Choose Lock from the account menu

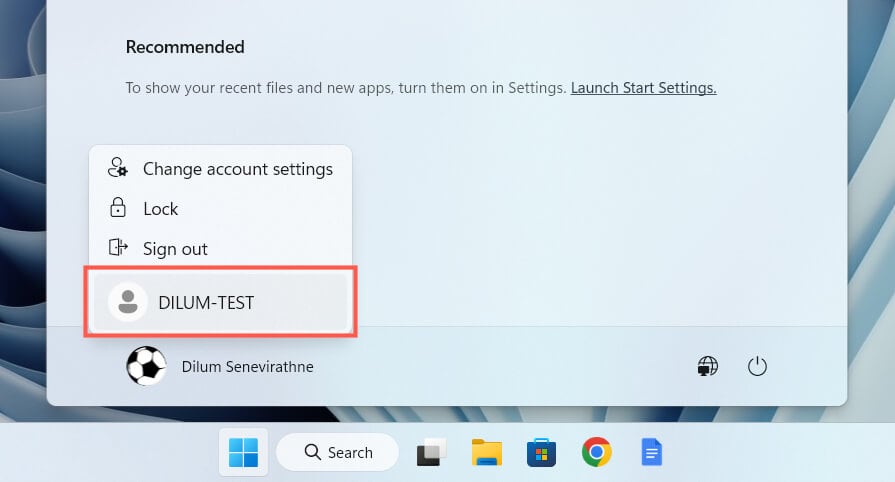pyautogui.click(x=160, y=209)
